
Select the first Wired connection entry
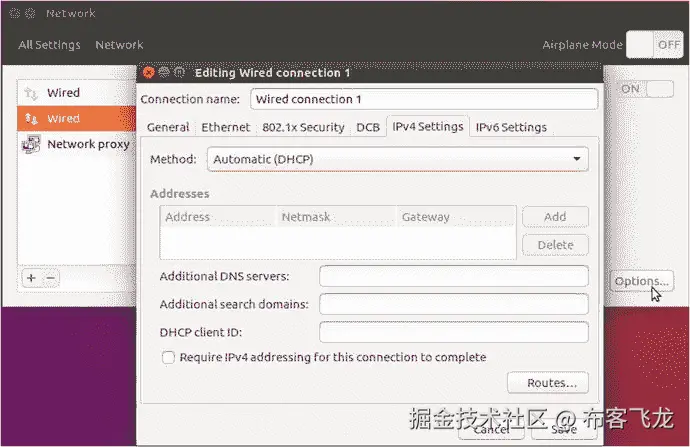[76, 93]
